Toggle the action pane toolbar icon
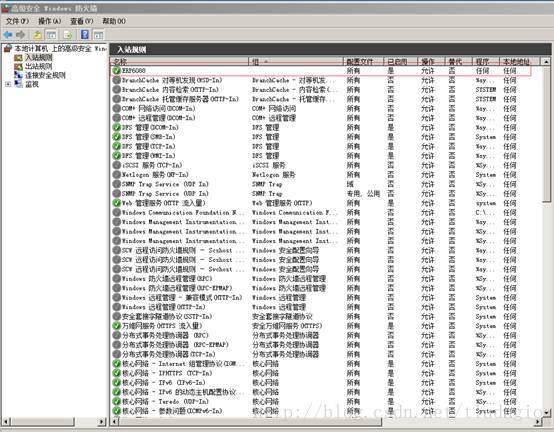 99,35
